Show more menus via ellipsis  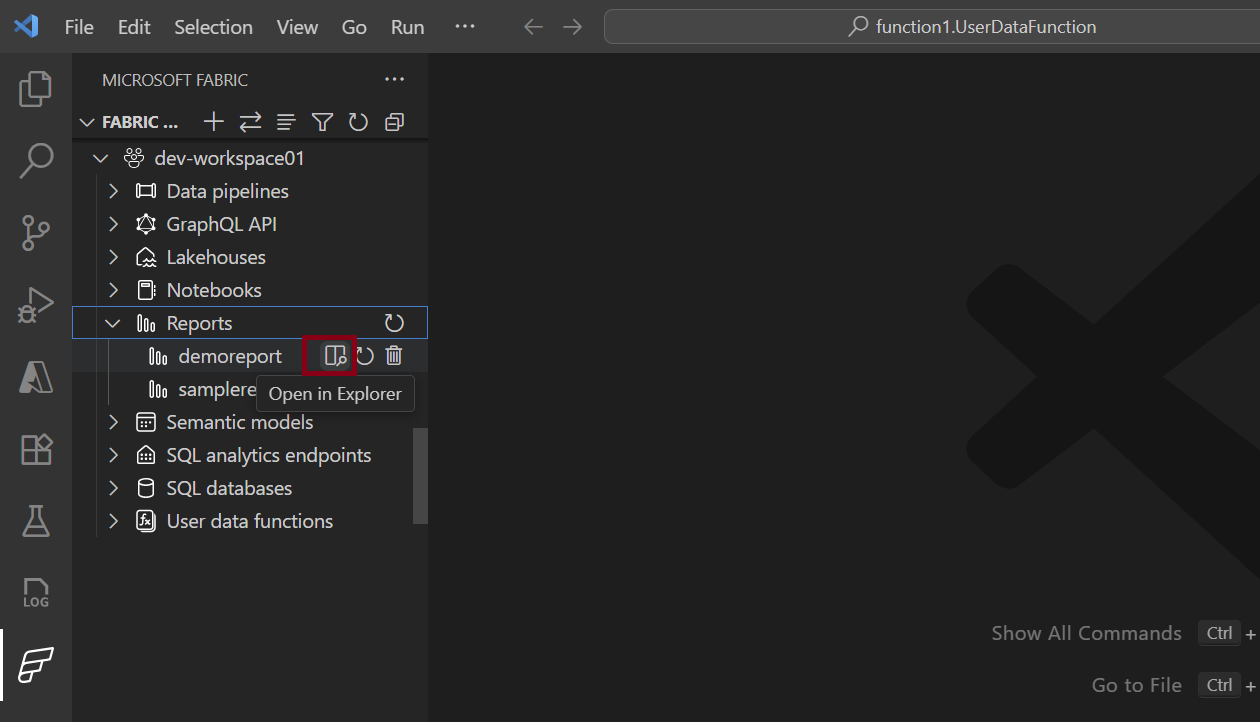pyautogui.click(x=465, y=27)
